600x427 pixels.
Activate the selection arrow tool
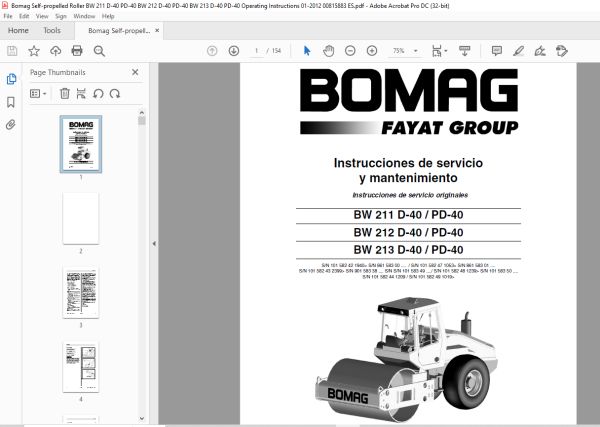pos(307,51)
